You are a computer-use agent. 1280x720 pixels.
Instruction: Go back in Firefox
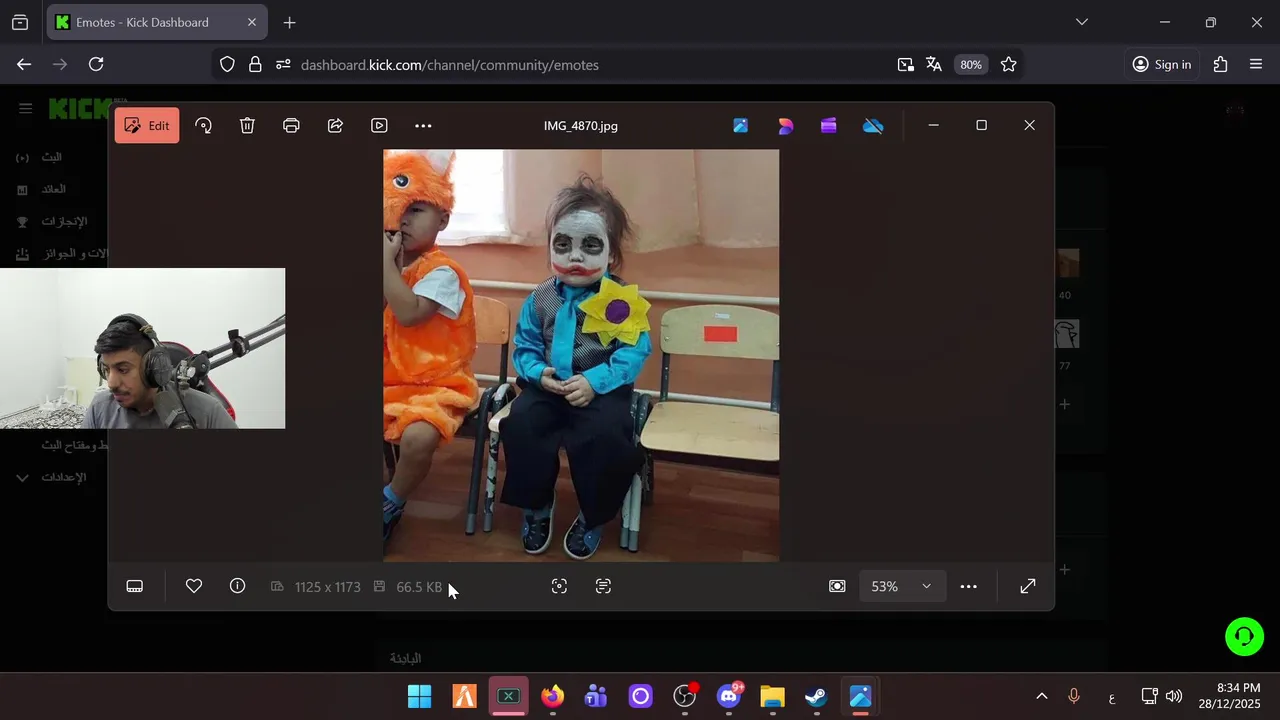(24, 64)
